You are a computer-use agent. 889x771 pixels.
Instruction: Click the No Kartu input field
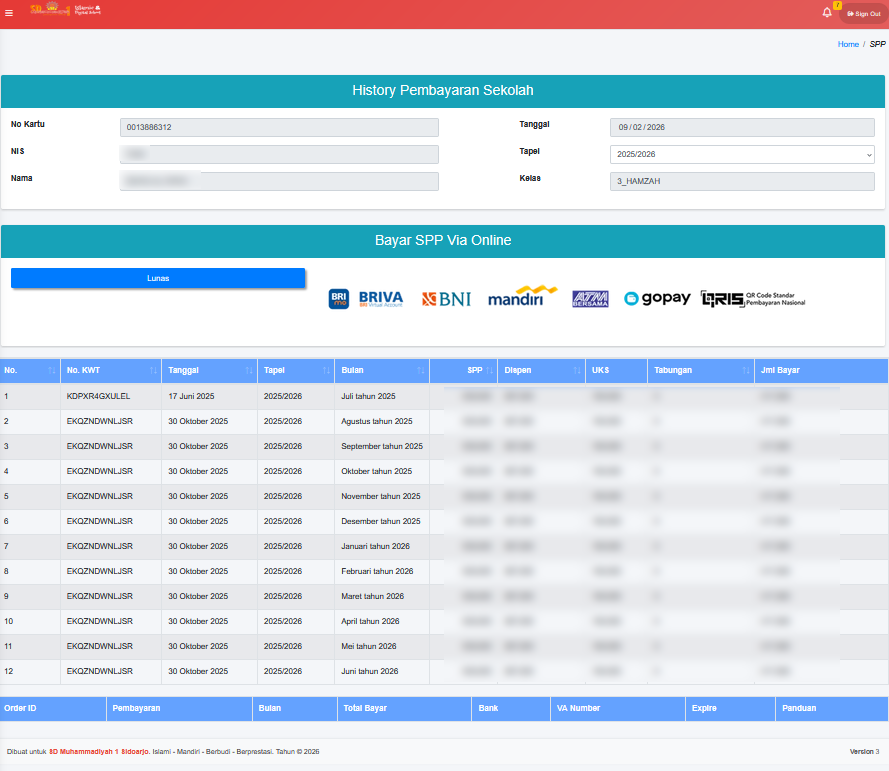(x=279, y=128)
